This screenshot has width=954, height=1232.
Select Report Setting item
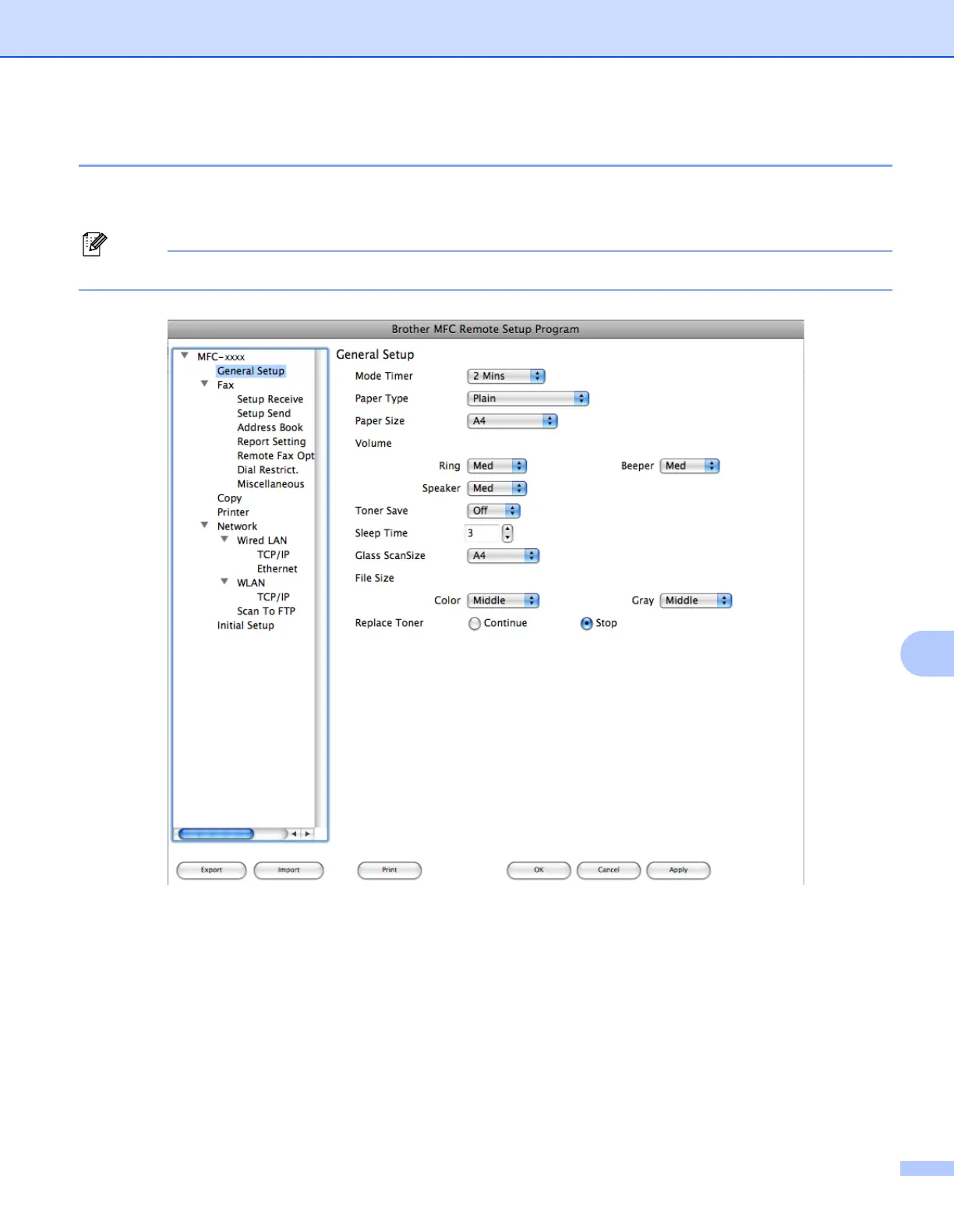(x=271, y=441)
